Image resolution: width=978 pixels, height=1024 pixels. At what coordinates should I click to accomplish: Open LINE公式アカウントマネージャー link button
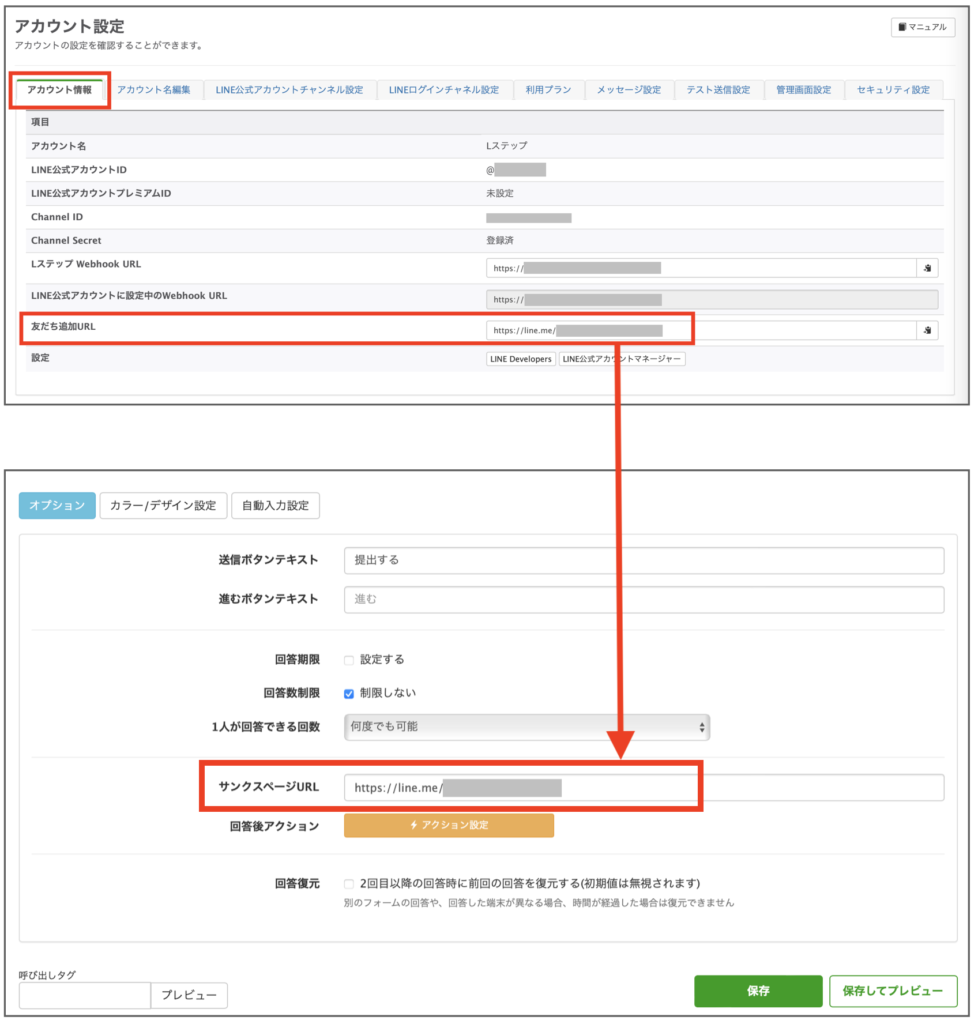(x=622, y=359)
